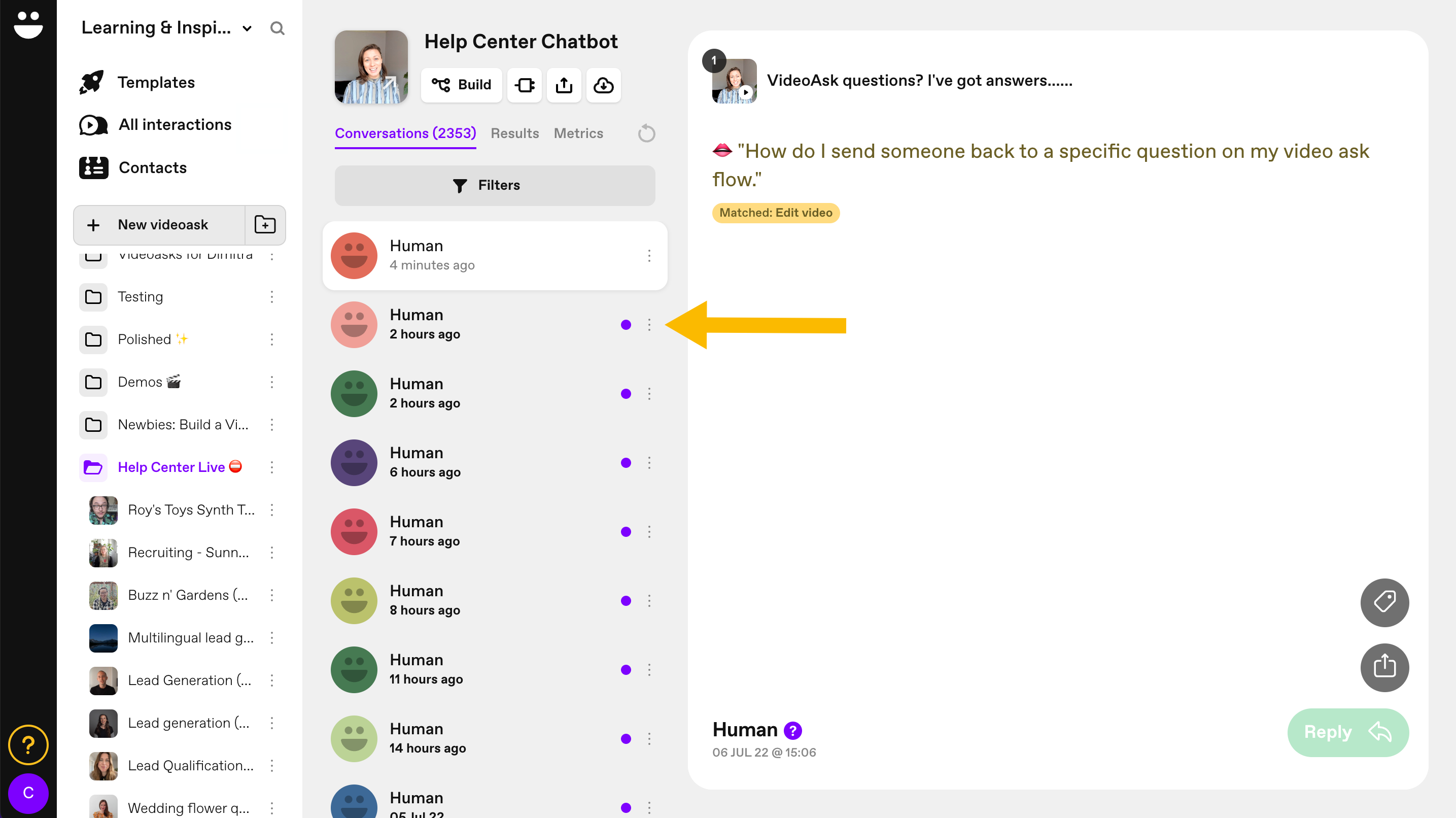Open options for 8 hours ago conversation

[x=649, y=600]
